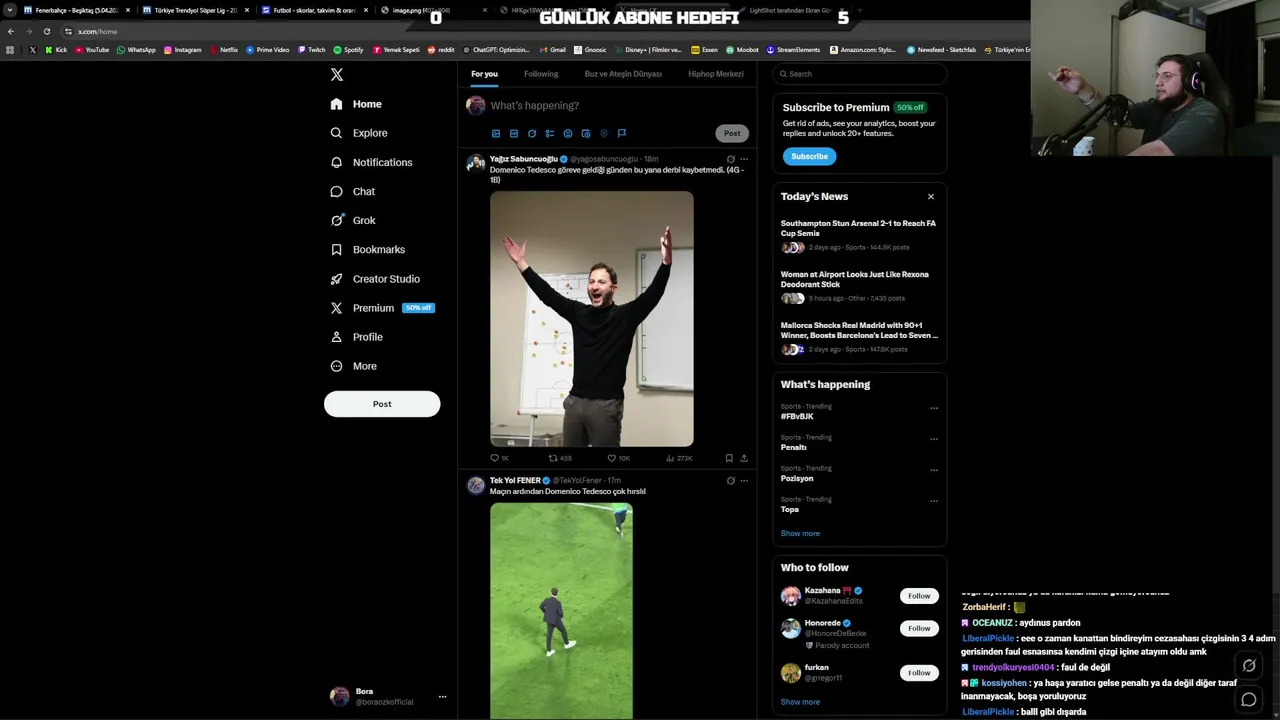Open the YouTube bookmark in bookmarks bar
1280x720 pixels.
point(92,49)
